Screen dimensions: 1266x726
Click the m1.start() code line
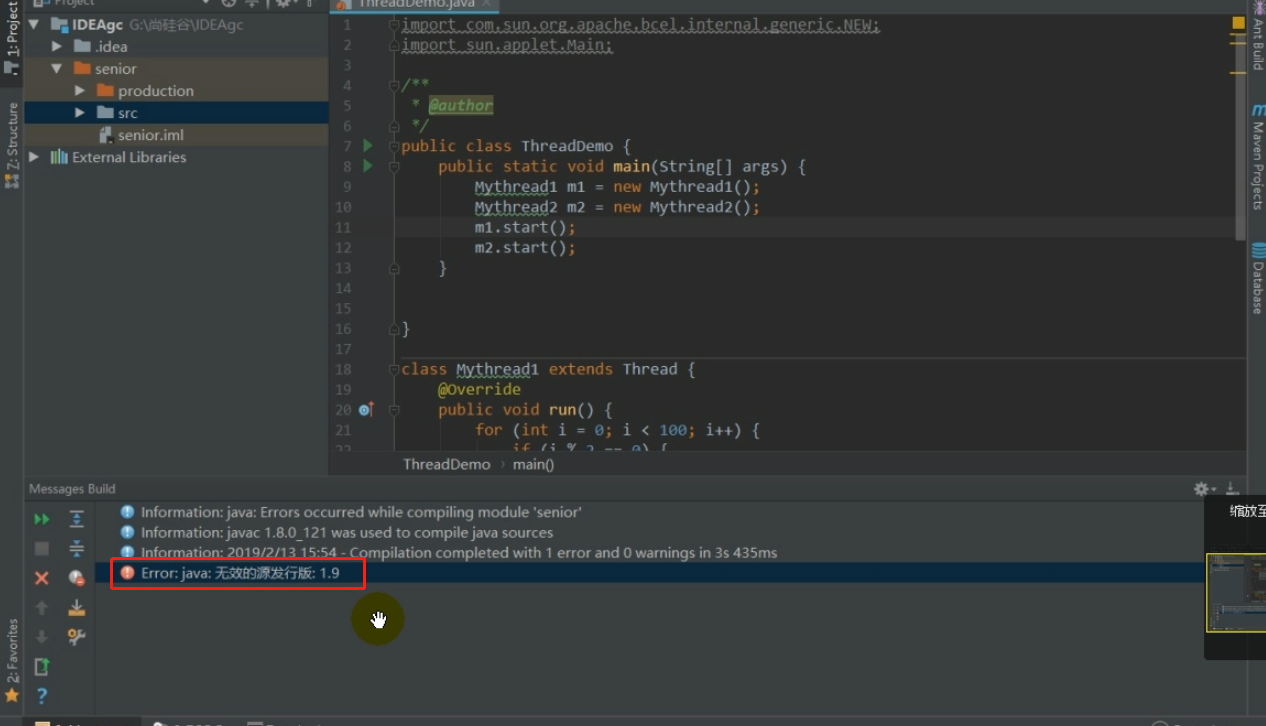(x=525, y=227)
